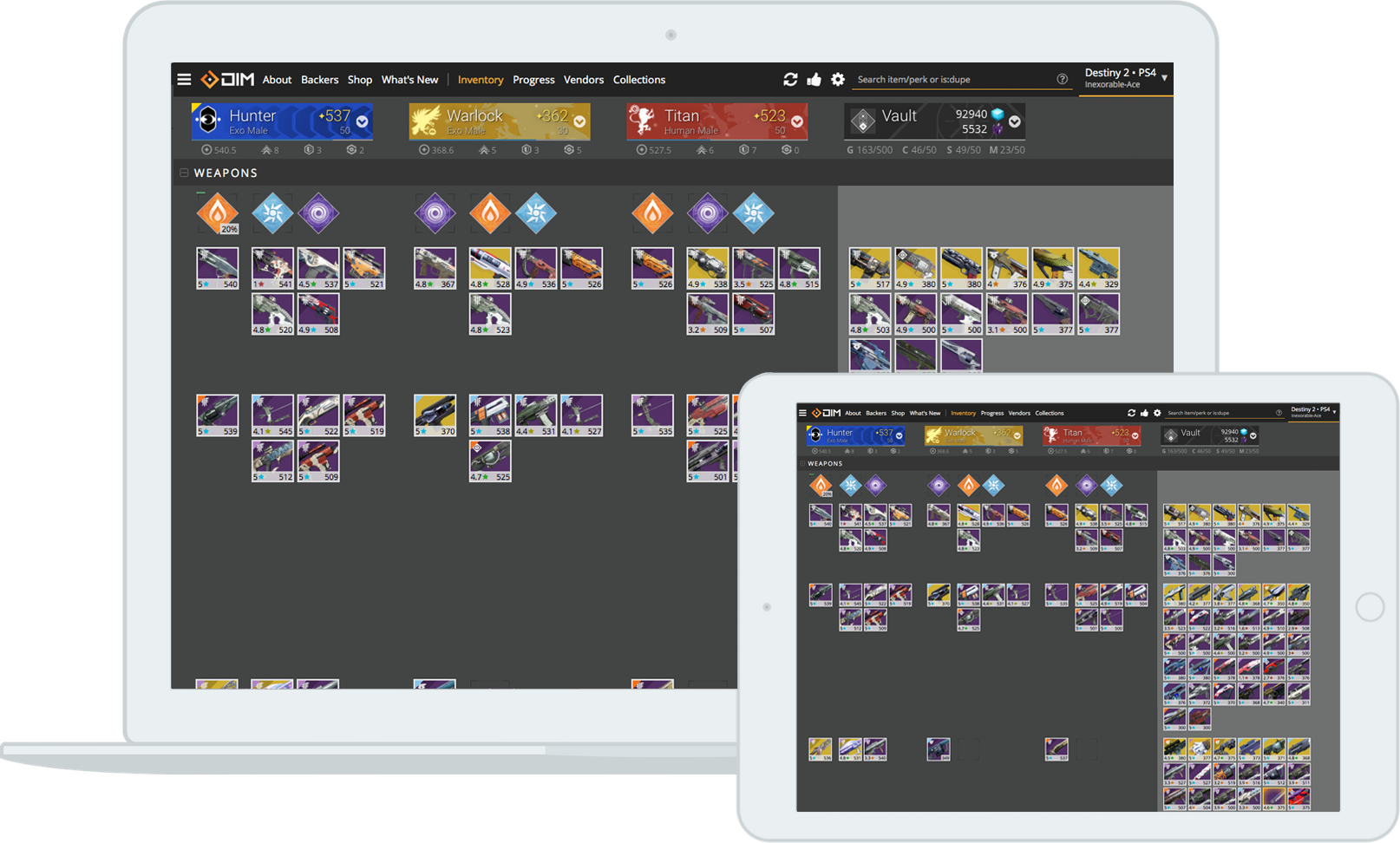Select Titan's blue arc subclass icon on laptop
1400x843 pixels.
pos(754,213)
